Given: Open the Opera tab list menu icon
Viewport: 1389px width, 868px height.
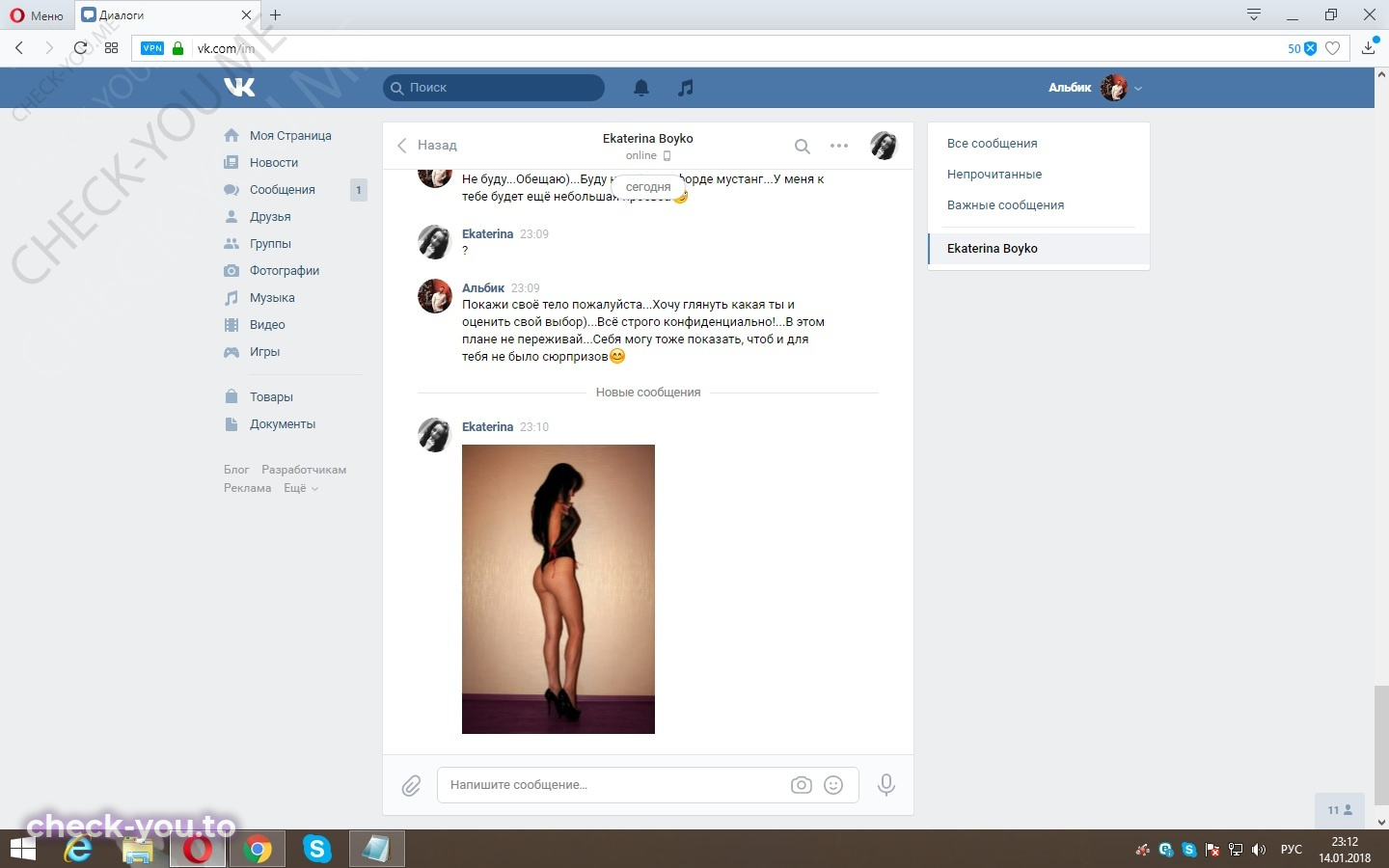Looking at the screenshot, I should pos(1254,14).
